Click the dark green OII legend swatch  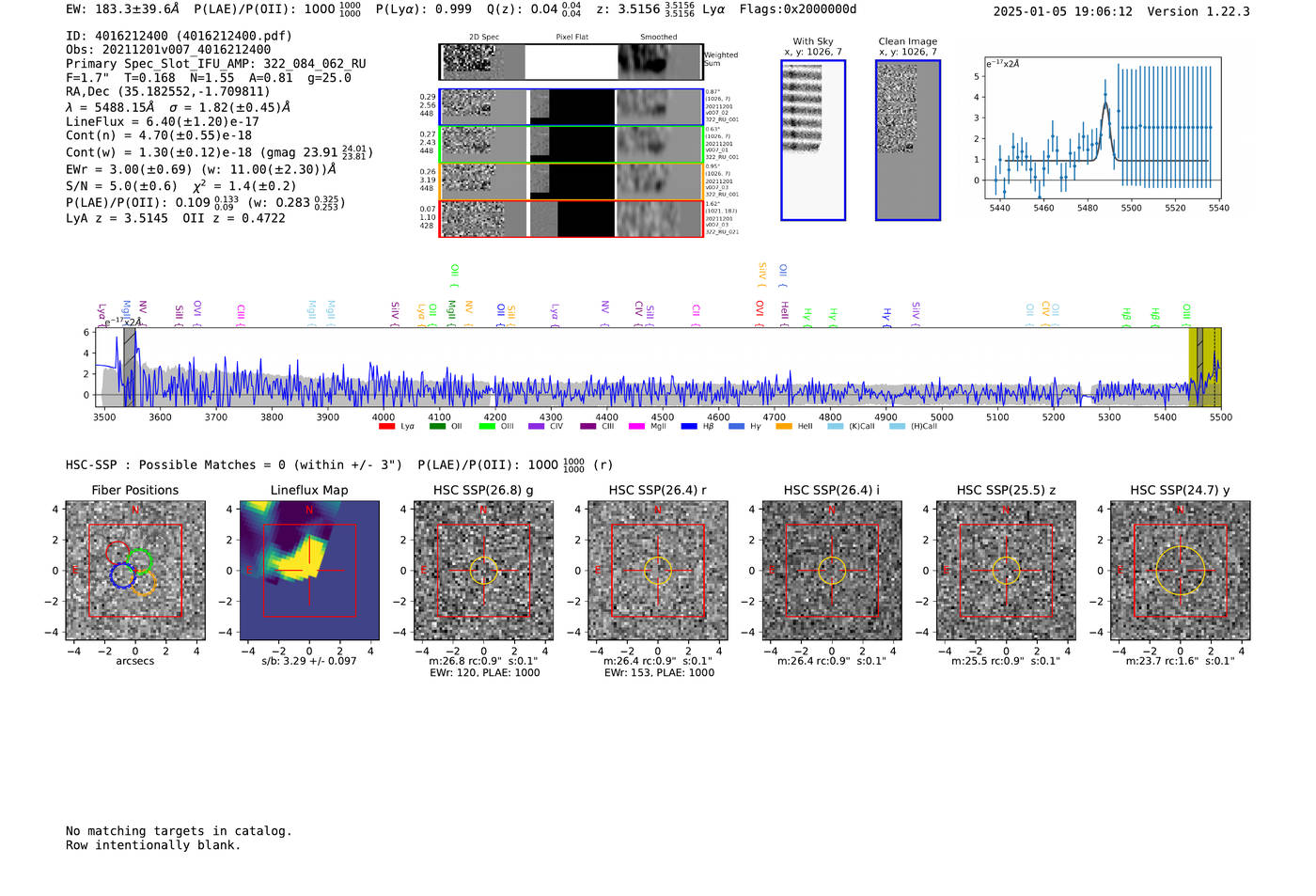point(437,427)
